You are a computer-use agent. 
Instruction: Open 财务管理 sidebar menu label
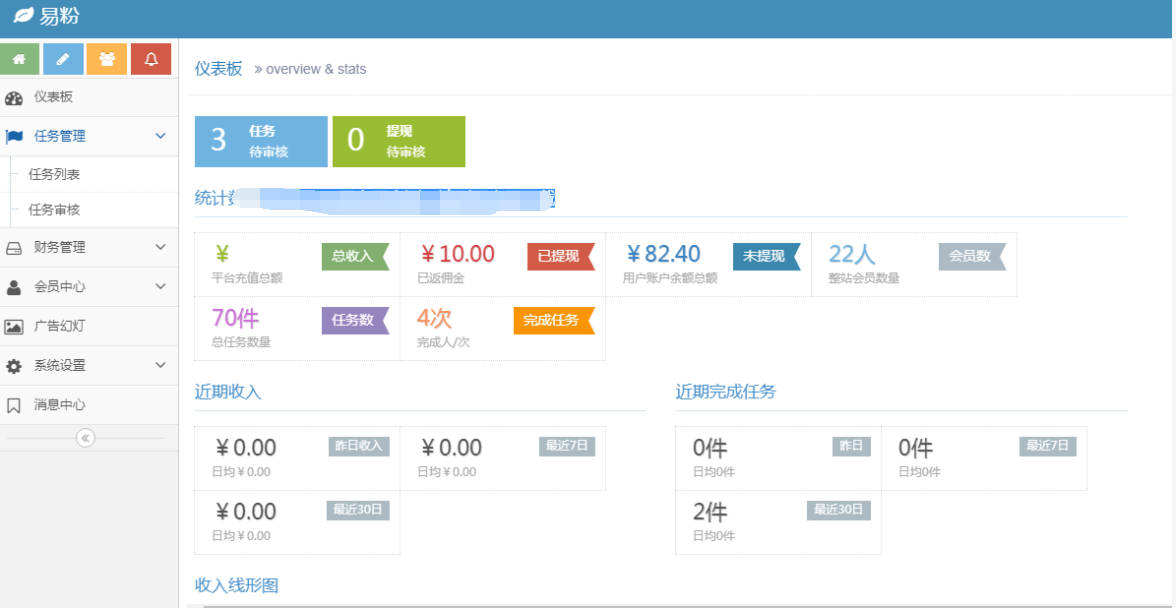click(59, 247)
